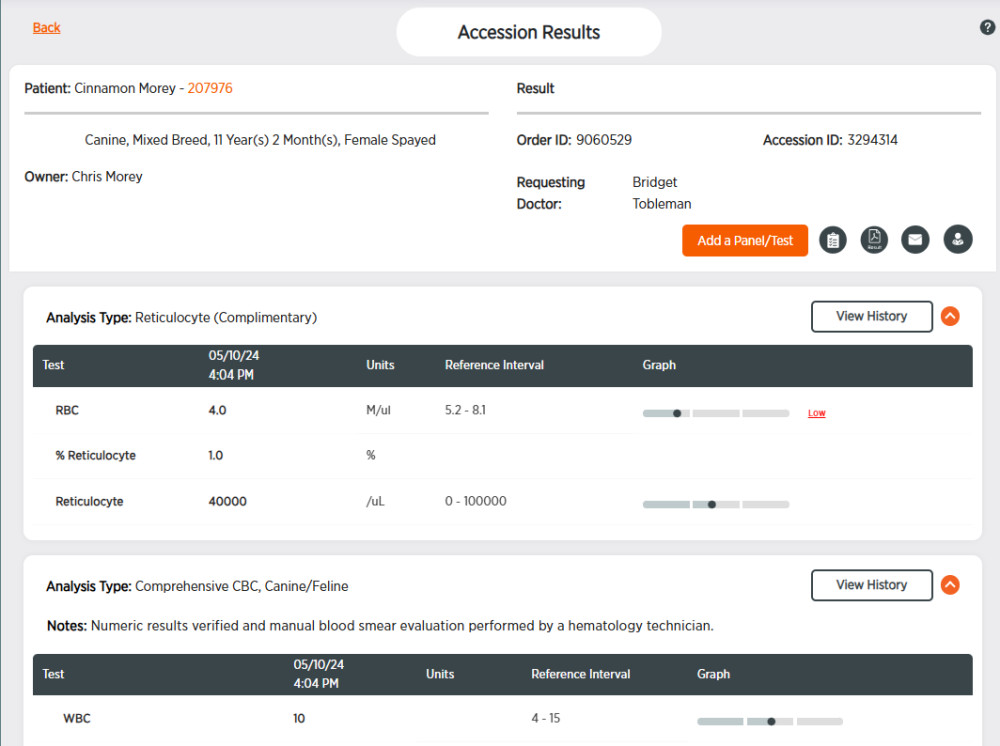Download the Result PDF icon
This screenshot has height=746, width=1000.
tap(874, 240)
